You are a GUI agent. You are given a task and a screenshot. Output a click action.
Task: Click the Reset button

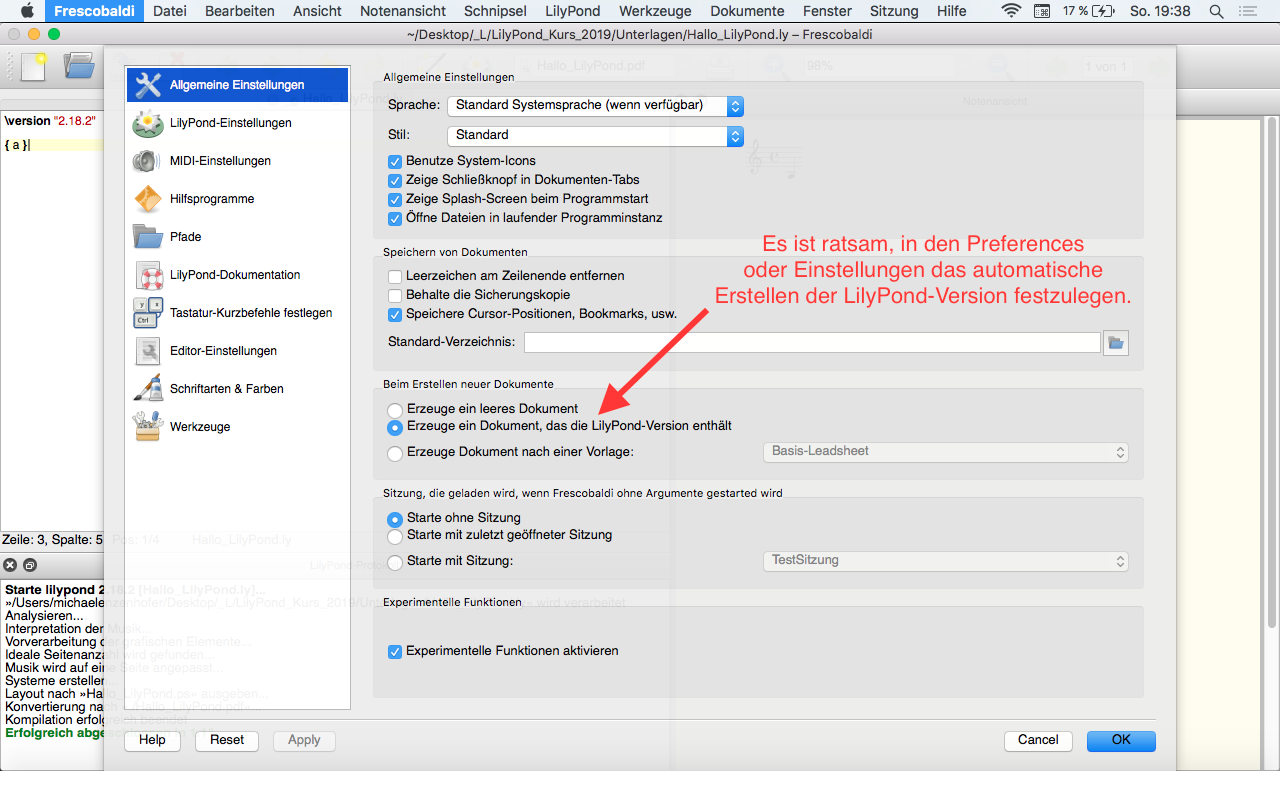[227, 740]
